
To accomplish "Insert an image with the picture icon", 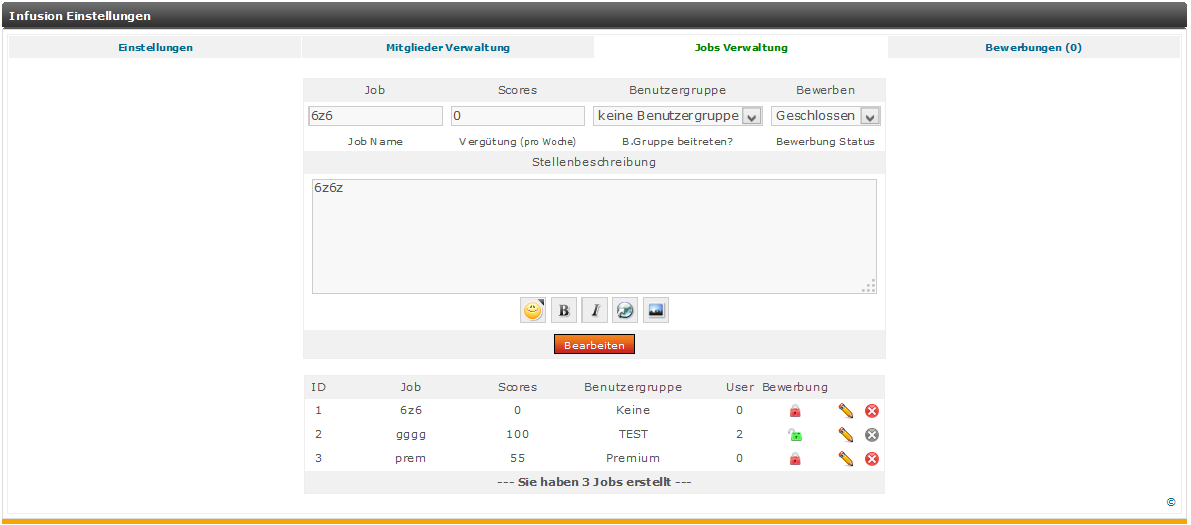I will 656,310.
